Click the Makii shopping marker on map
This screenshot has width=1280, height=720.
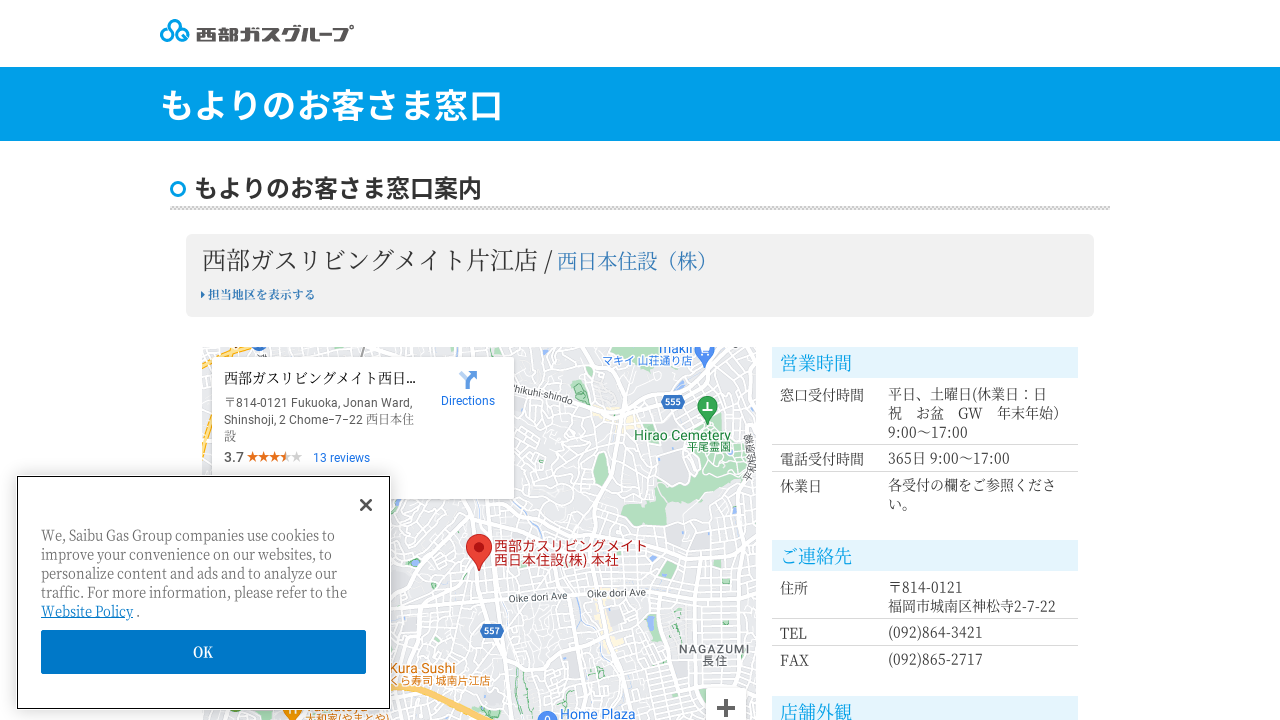click(705, 354)
